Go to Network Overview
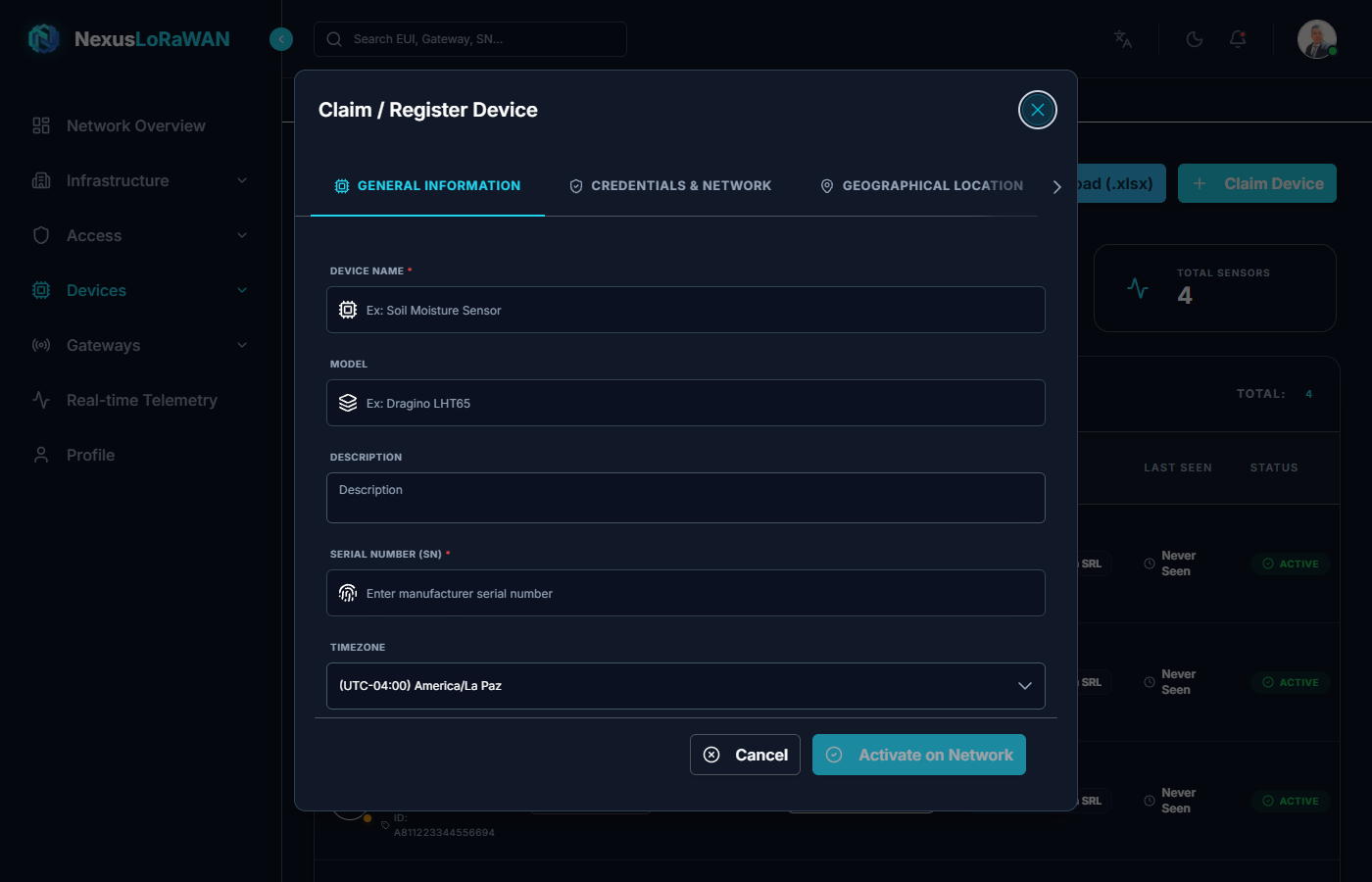Viewport: 1372px width, 882px height. pos(140,125)
